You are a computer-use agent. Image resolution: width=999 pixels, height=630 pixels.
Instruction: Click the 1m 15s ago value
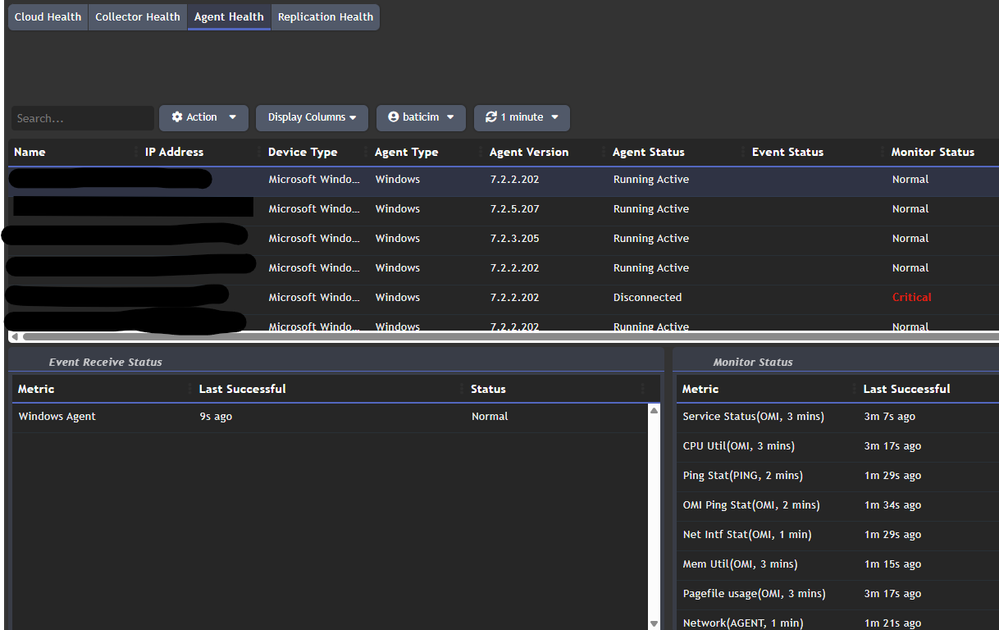tap(893, 564)
